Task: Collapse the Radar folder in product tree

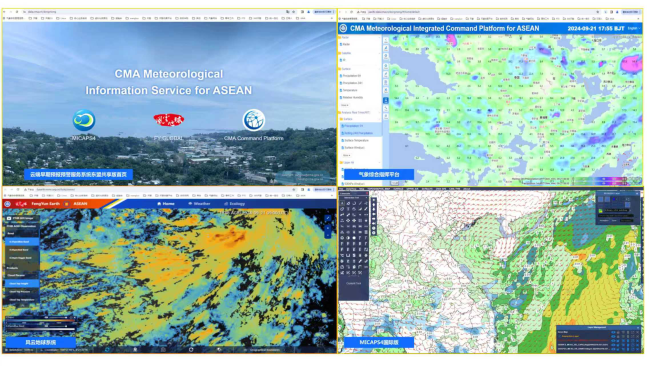Action: click(x=345, y=38)
